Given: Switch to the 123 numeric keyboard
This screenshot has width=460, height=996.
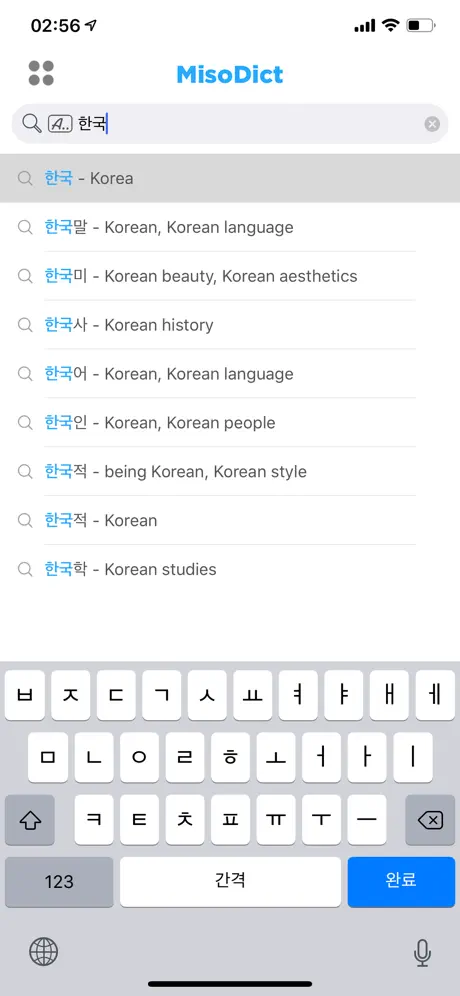Looking at the screenshot, I should (x=59, y=882).
